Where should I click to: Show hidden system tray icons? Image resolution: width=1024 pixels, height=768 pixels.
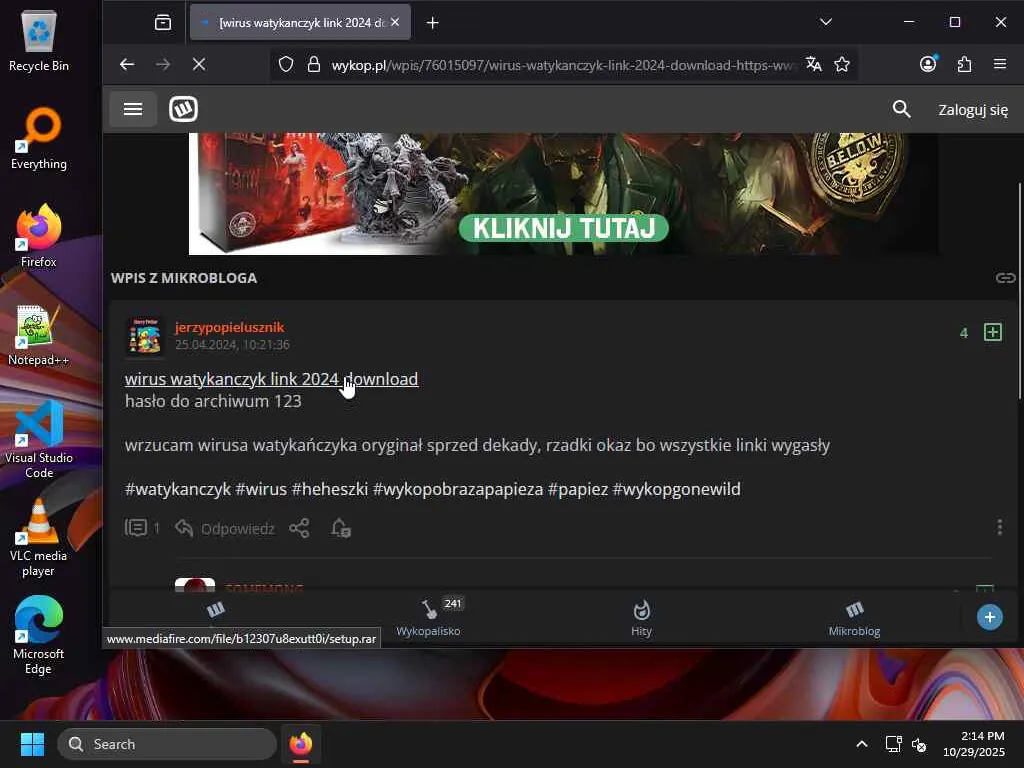(x=861, y=744)
